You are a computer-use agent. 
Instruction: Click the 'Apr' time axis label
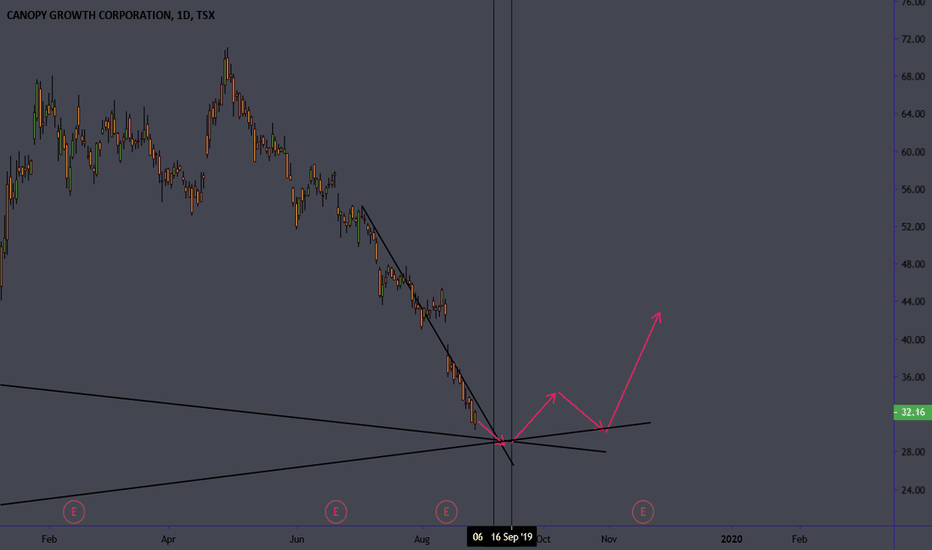(168, 539)
